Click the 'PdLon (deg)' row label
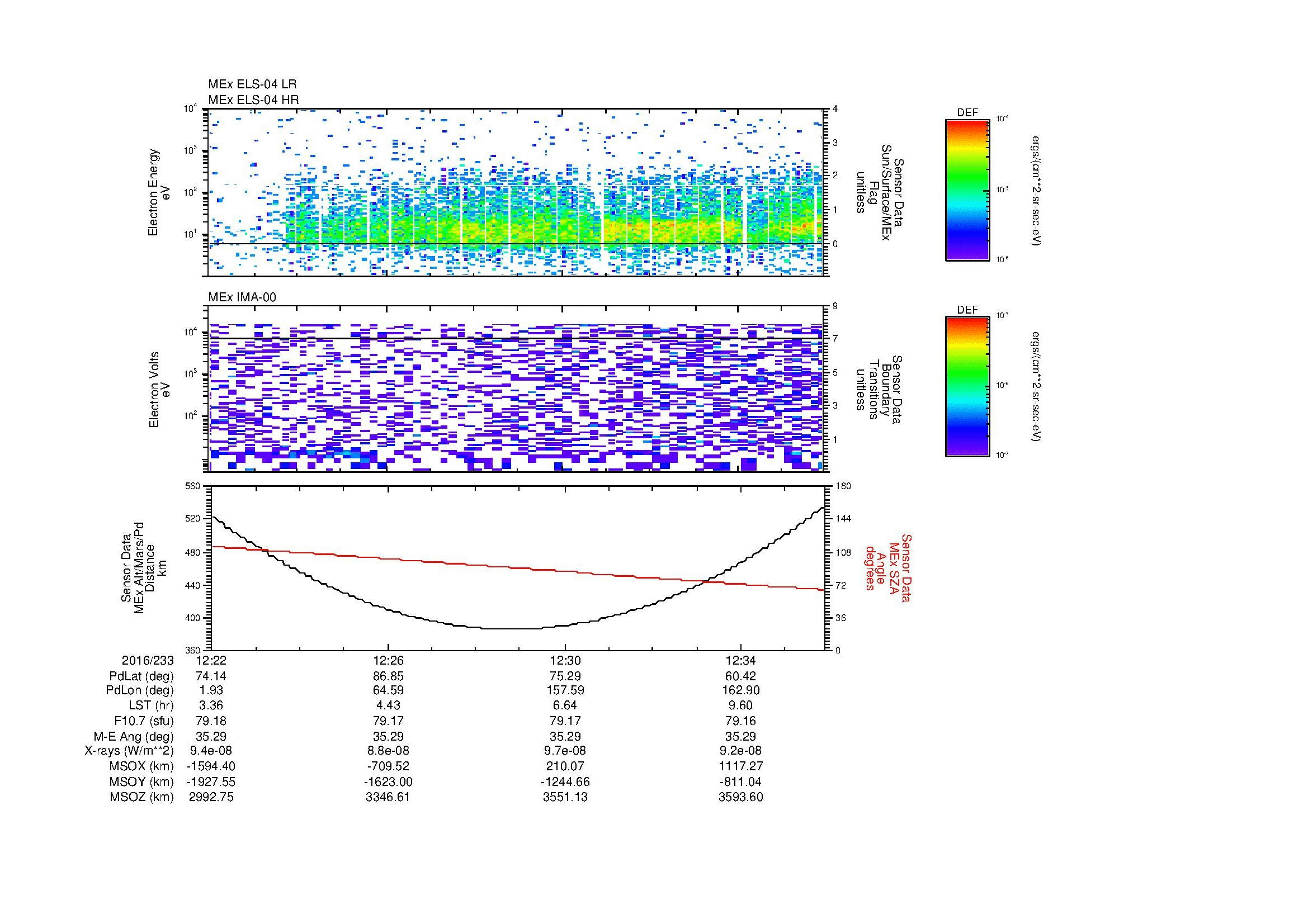 tap(140, 690)
